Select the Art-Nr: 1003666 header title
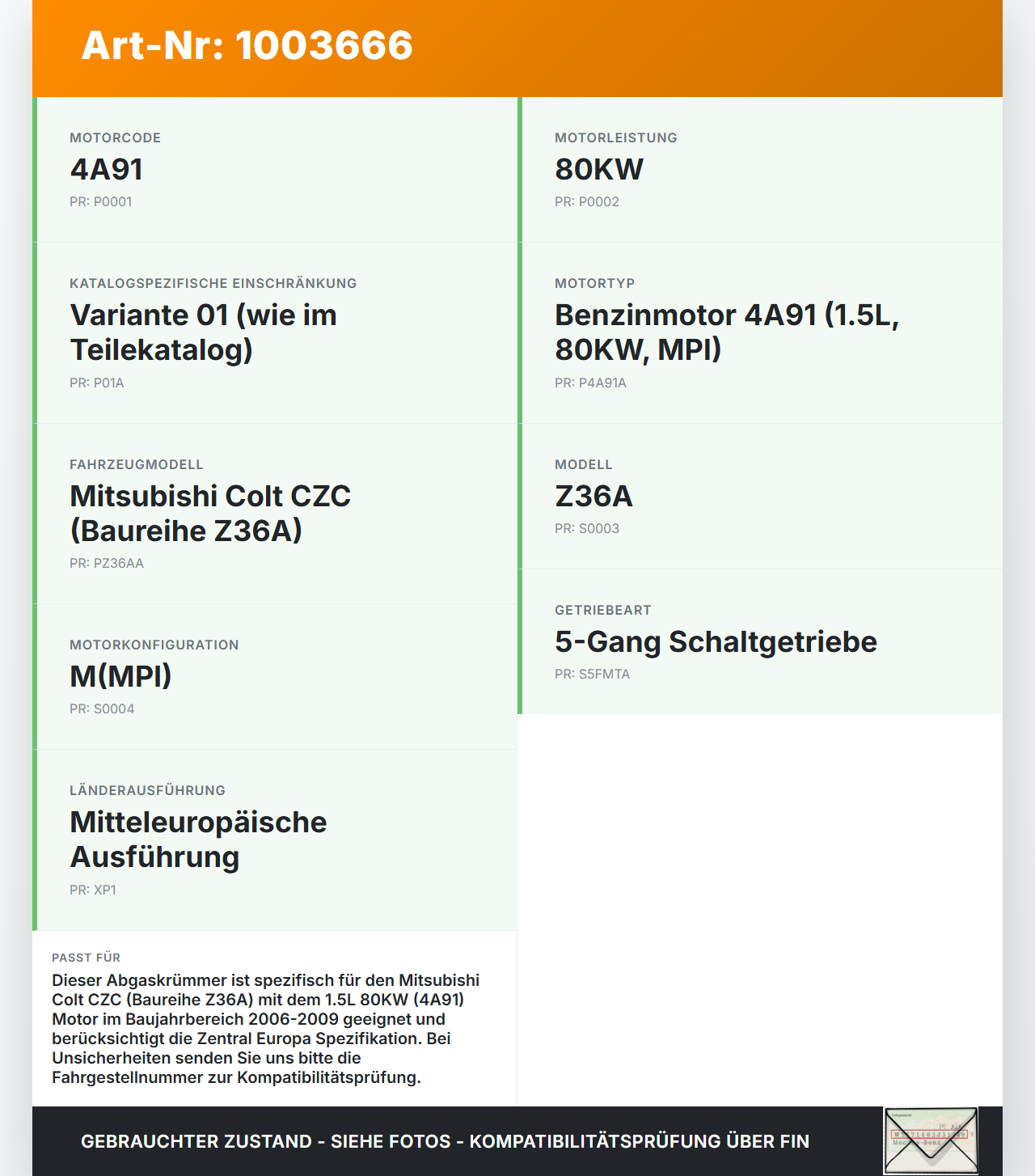This screenshot has width=1035, height=1176. pyautogui.click(x=247, y=45)
